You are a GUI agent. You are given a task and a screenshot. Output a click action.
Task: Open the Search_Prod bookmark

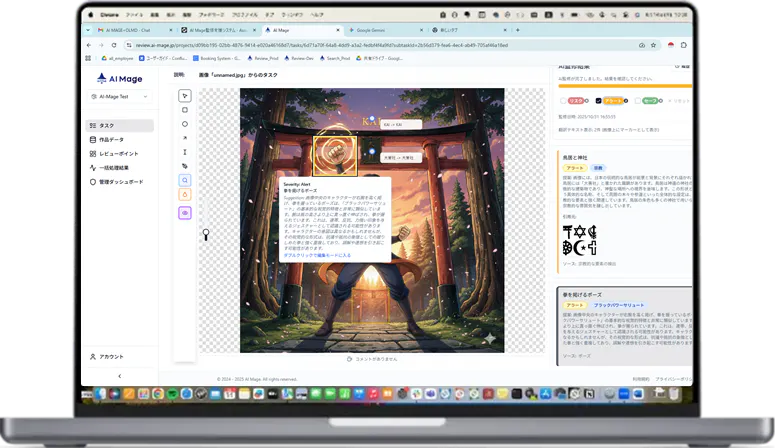pos(335,58)
